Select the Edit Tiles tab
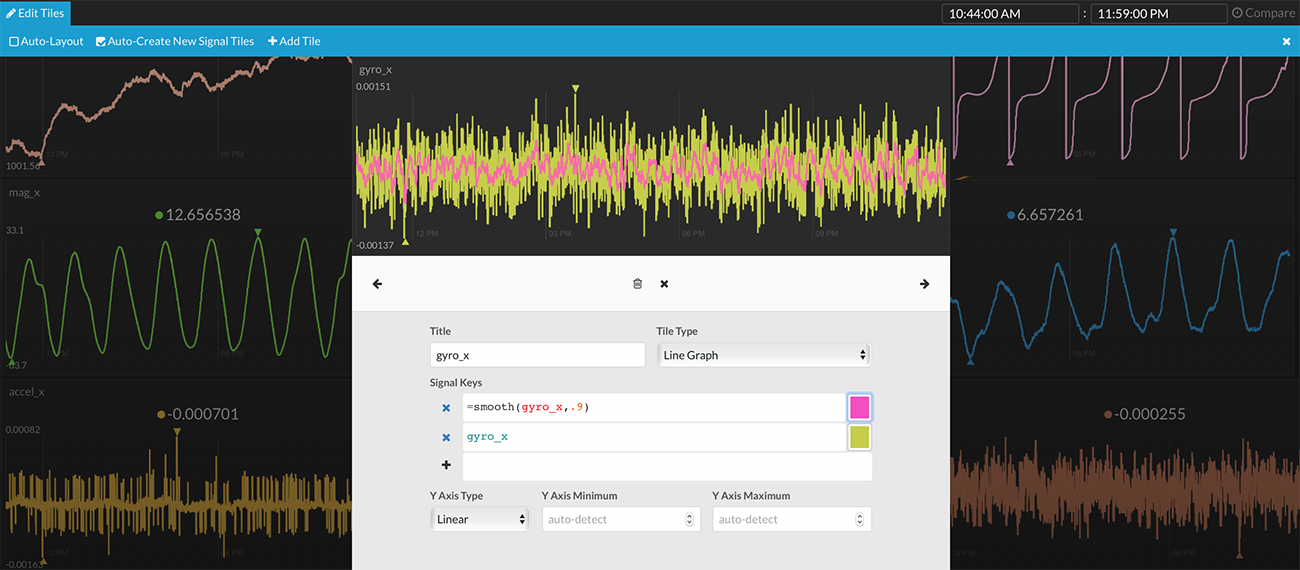The image size is (1300, 570). [x=35, y=13]
